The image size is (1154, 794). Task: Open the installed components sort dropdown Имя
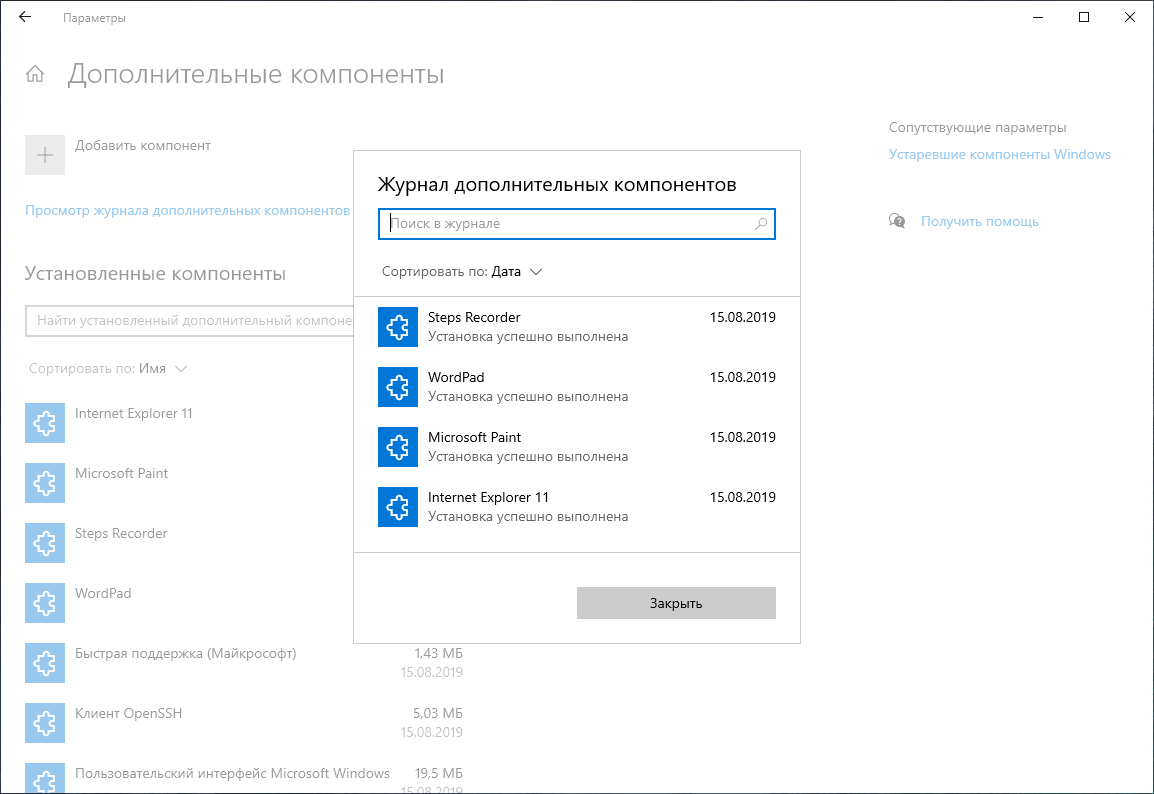163,369
